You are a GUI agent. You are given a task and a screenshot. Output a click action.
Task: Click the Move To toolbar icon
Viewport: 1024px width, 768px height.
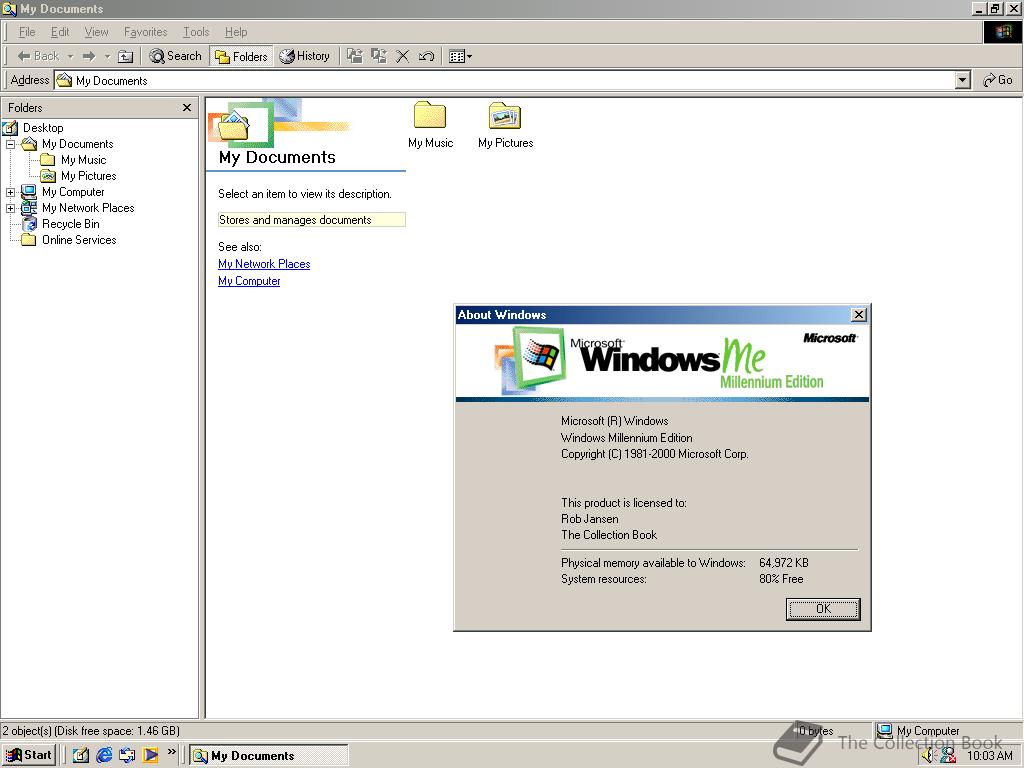tap(355, 56)
